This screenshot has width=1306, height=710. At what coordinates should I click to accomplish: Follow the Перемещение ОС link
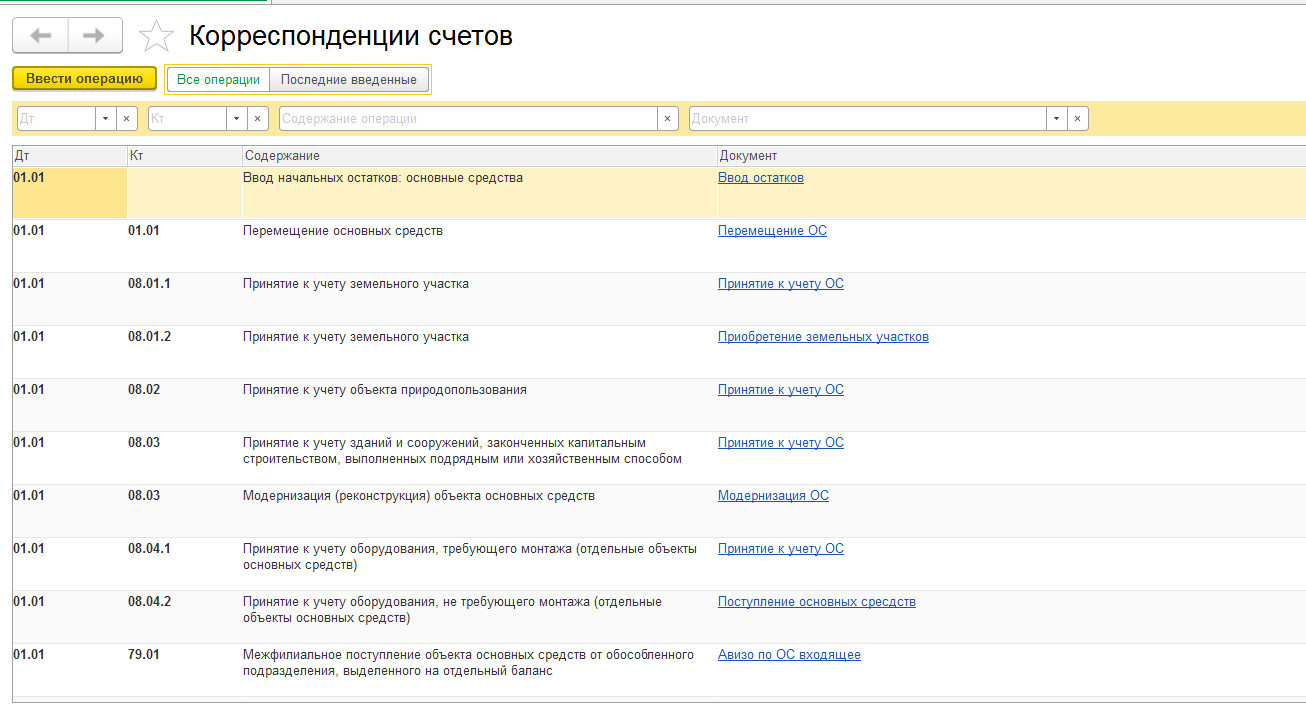pos(772,231)
